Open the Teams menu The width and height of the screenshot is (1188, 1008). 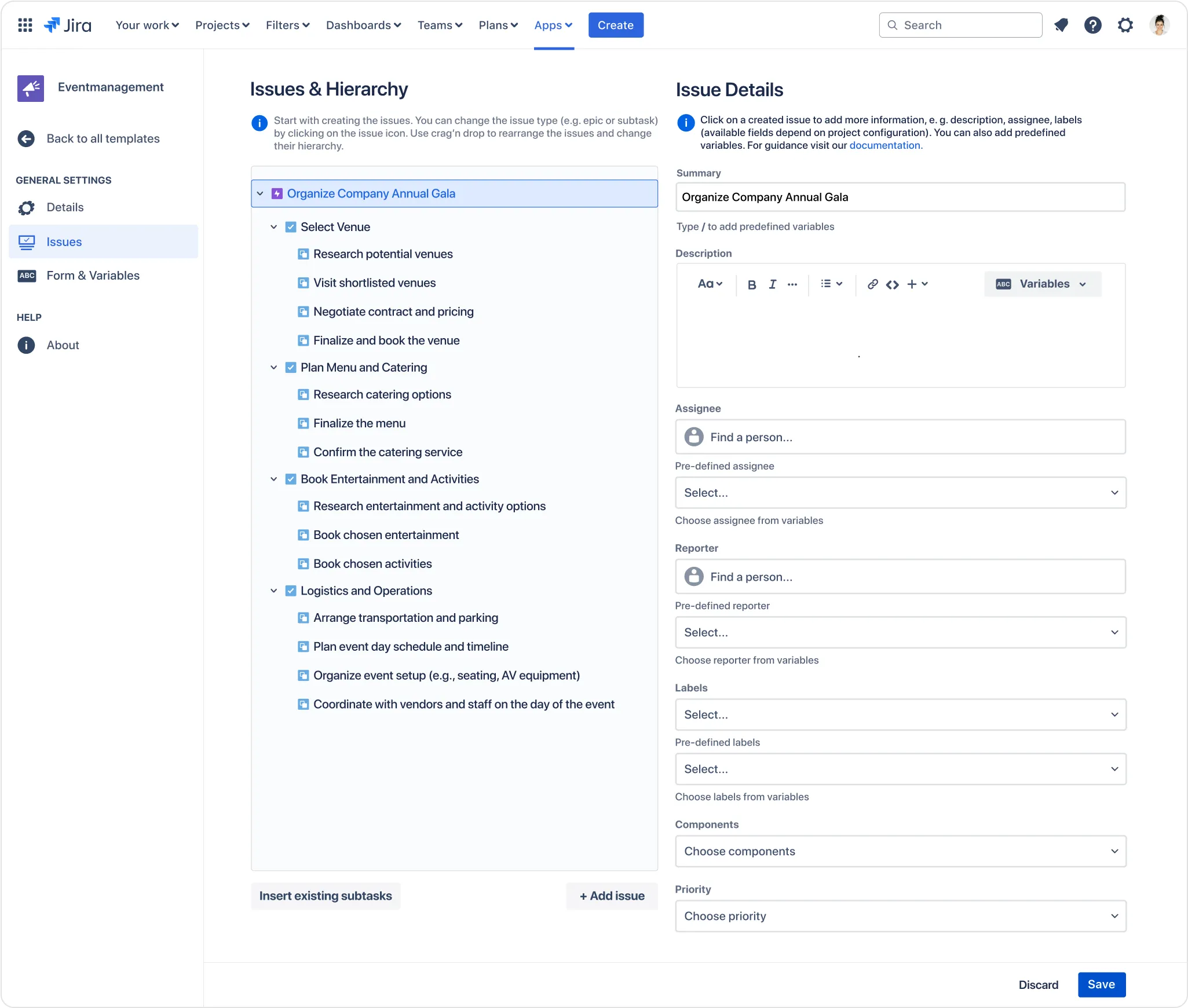pos(440,25)
